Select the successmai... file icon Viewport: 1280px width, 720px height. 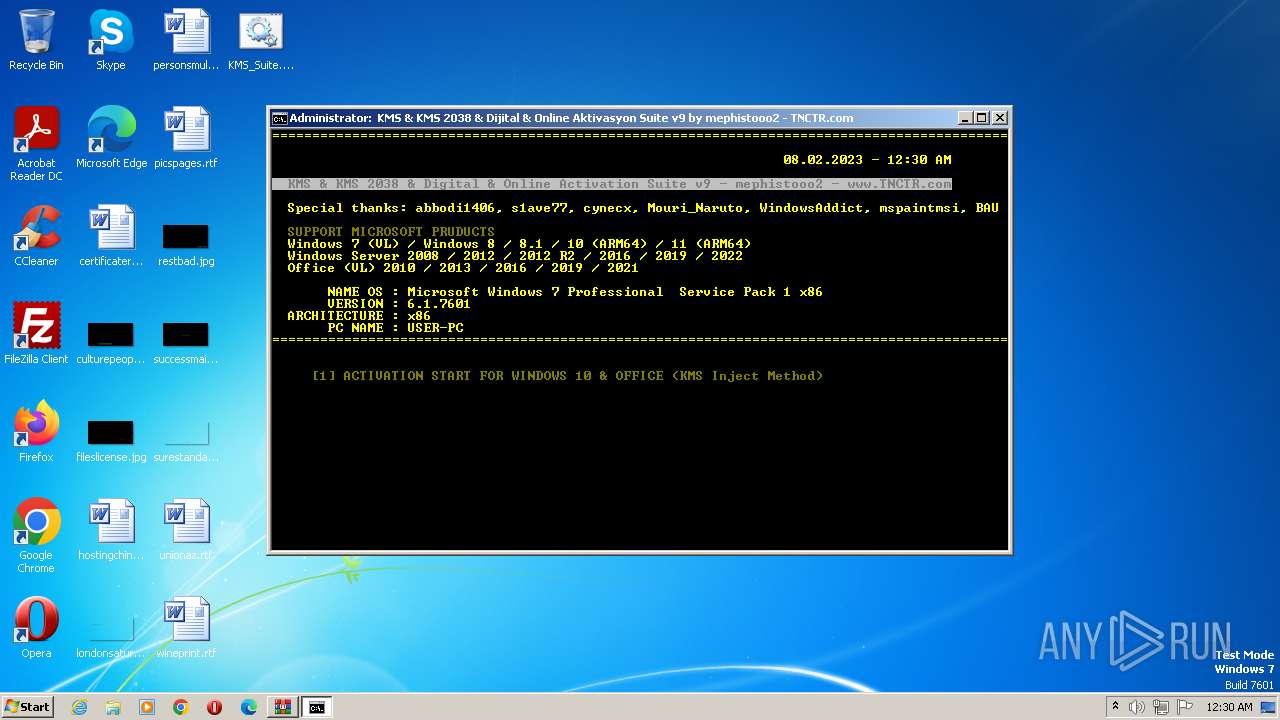(186, 341)
